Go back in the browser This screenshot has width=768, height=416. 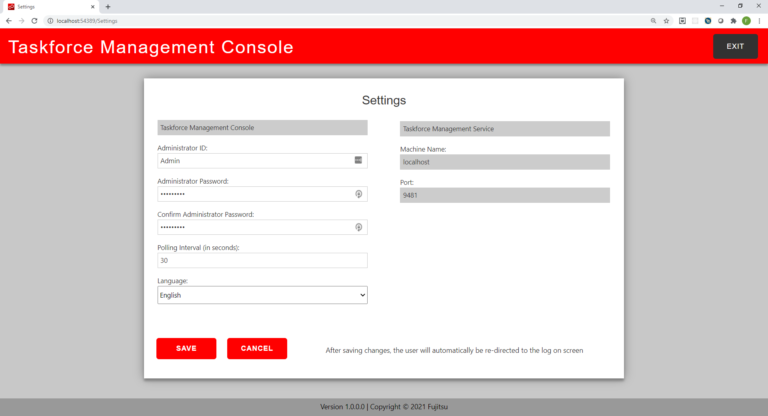coord(9,21)
